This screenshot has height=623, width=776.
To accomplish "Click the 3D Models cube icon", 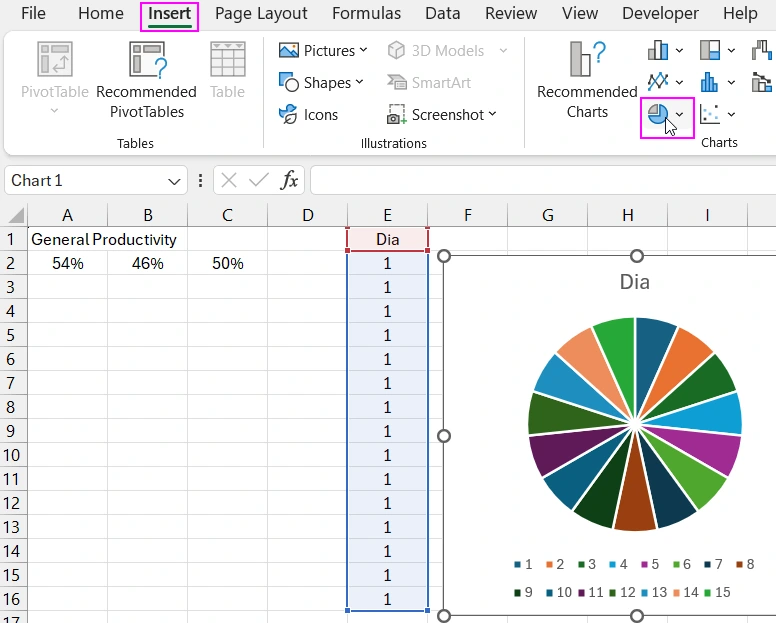I will pyautogui.click(x=396, y=50).
